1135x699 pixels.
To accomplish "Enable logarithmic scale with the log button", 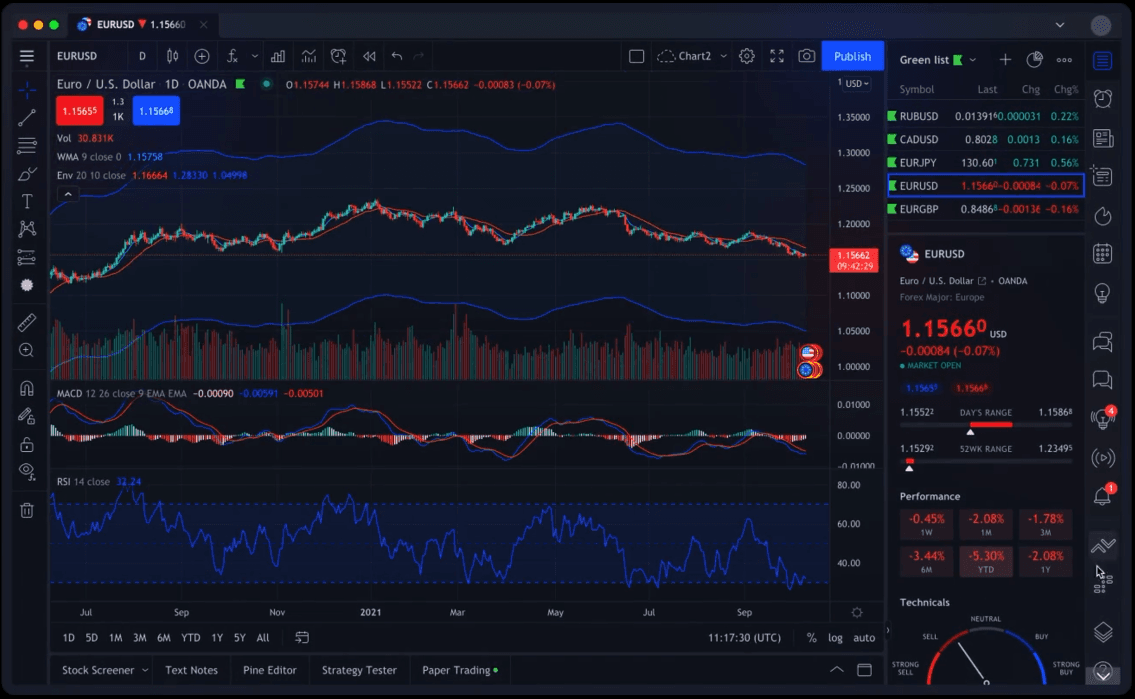I will [x=837, y=637].
